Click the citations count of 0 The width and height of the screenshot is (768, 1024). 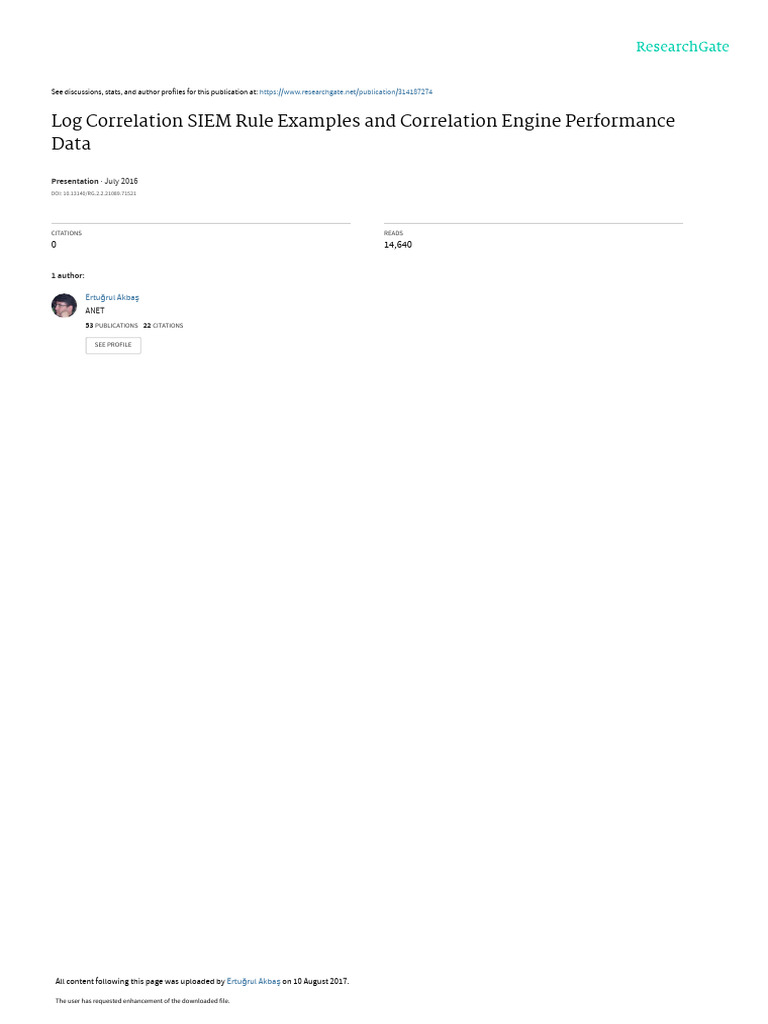tap(54, 245)
